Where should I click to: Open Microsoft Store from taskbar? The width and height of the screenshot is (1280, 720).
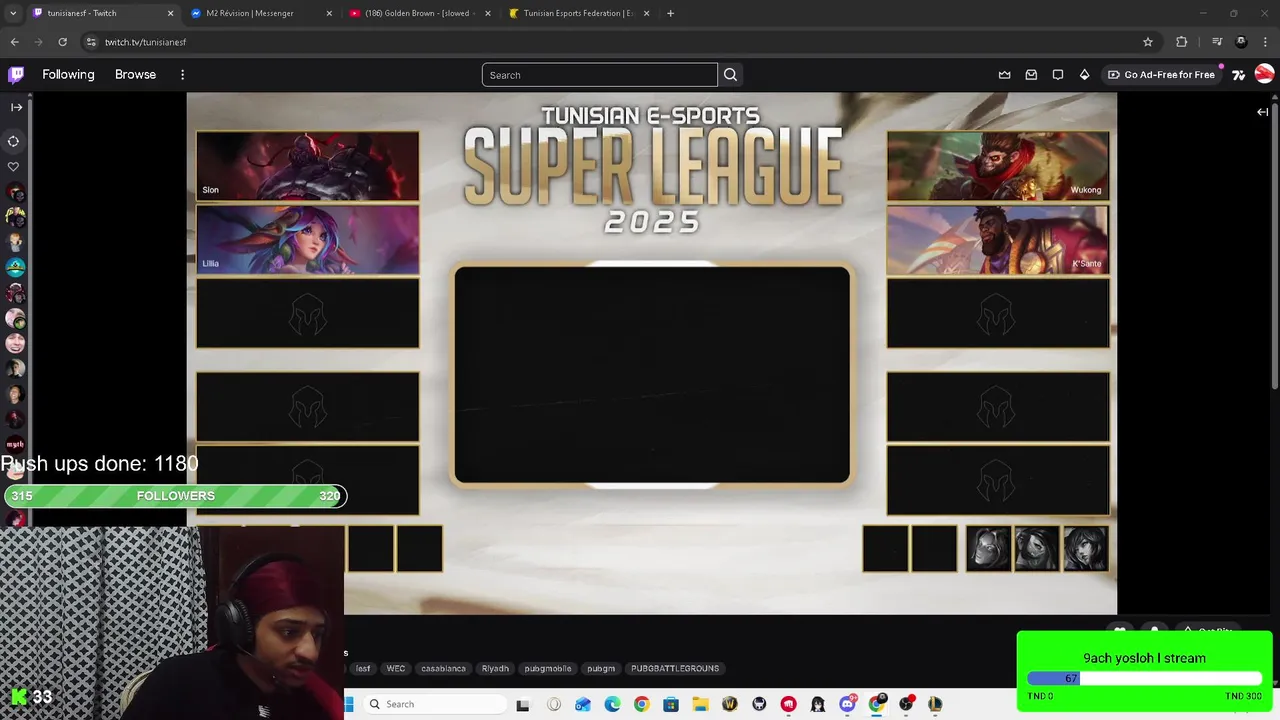pyautogui.click(x=671, y=705)
